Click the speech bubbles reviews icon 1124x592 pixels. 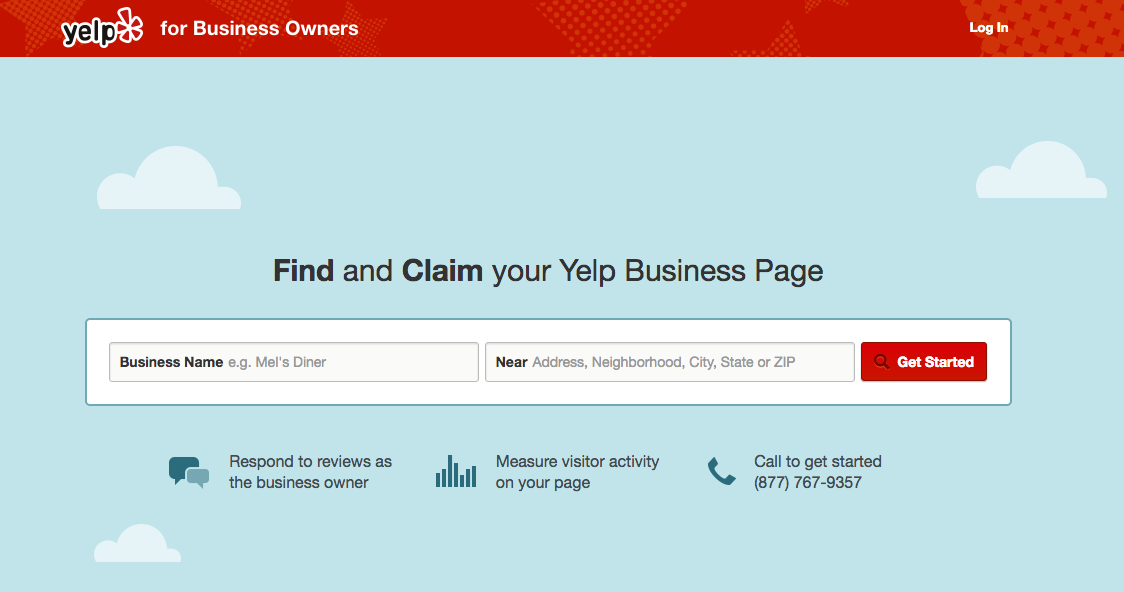click(x=189, y=472)
